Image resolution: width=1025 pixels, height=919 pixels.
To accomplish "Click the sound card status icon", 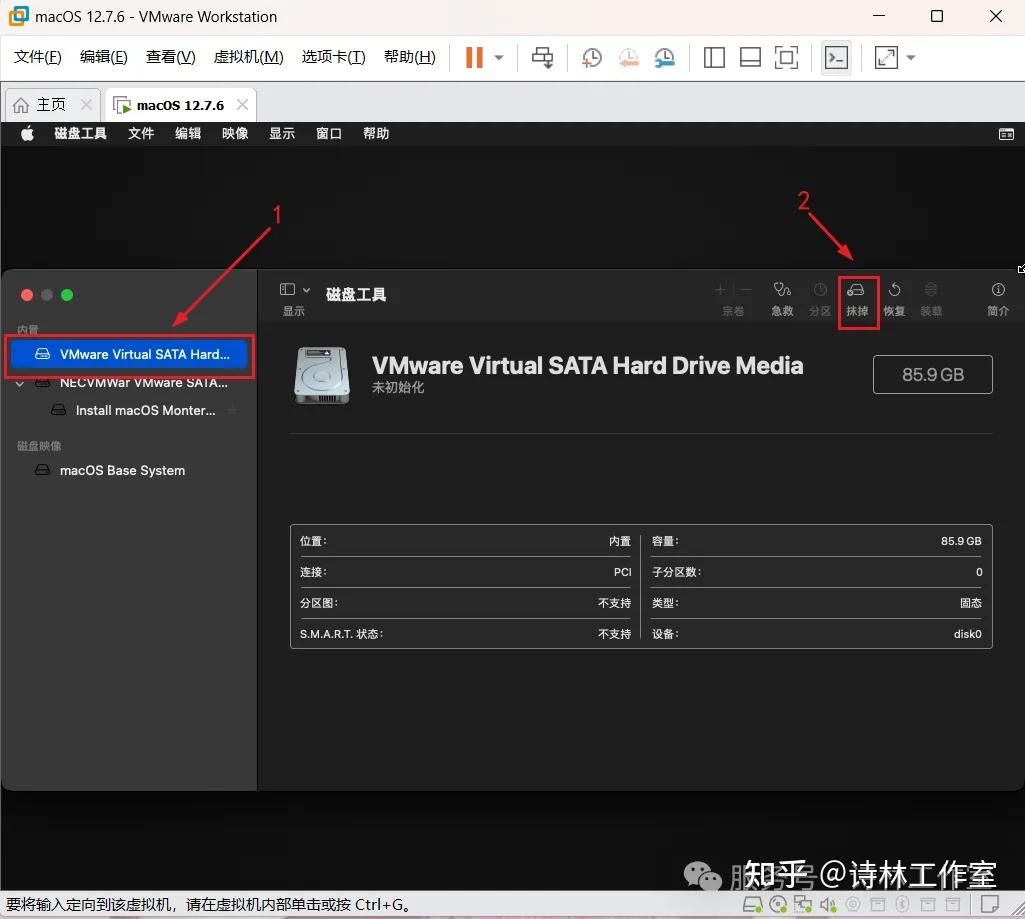I will 828,904.
